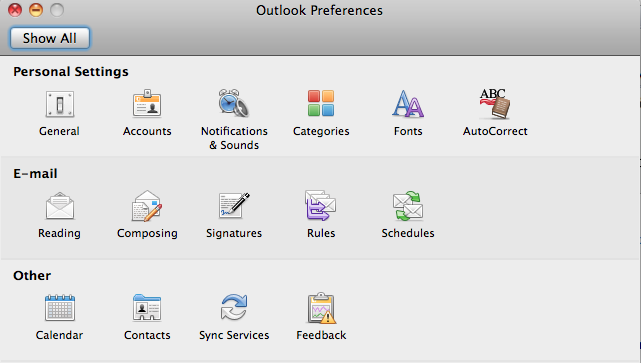Image resolution: width=641 pixels, height=363 pixels.
Task: Click the Signatures label text
Action: click(234, 233)
